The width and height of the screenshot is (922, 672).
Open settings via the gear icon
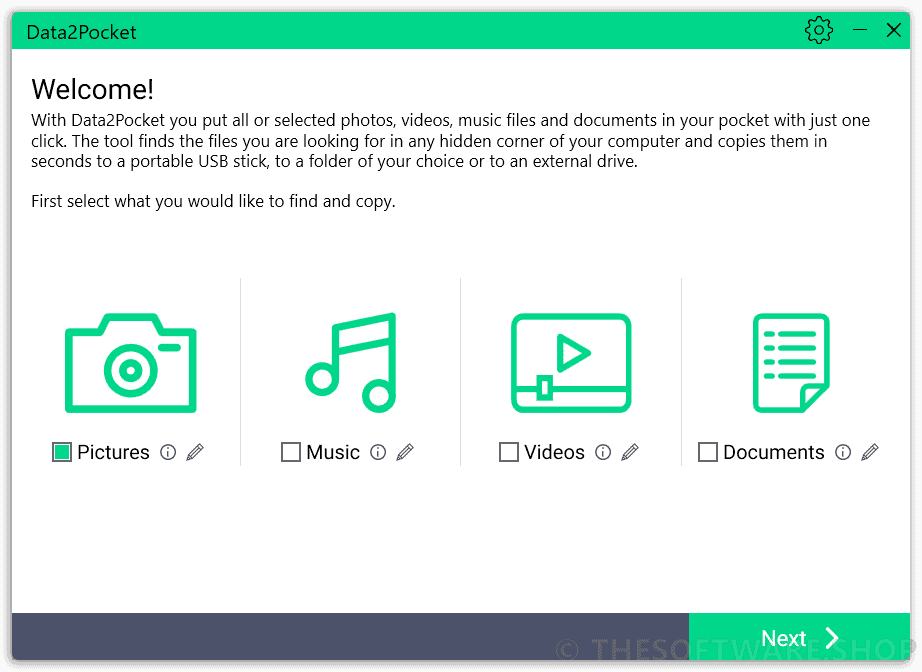[x=819, y=30]
